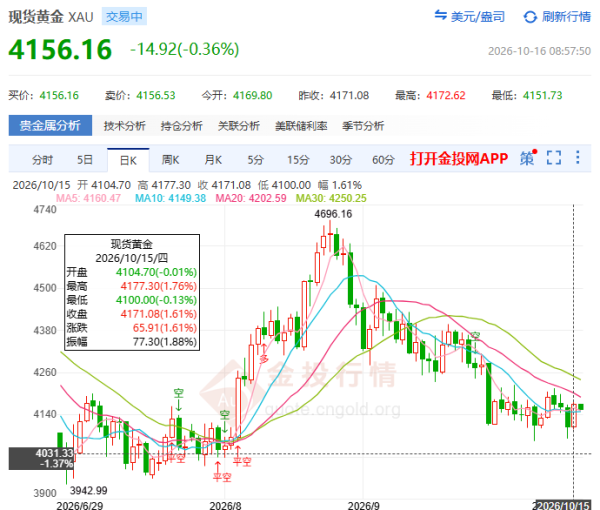The height and width of the screenshot is (510, 600).
Task: Open the 持仓分析 tab
Action: [181, 126]
